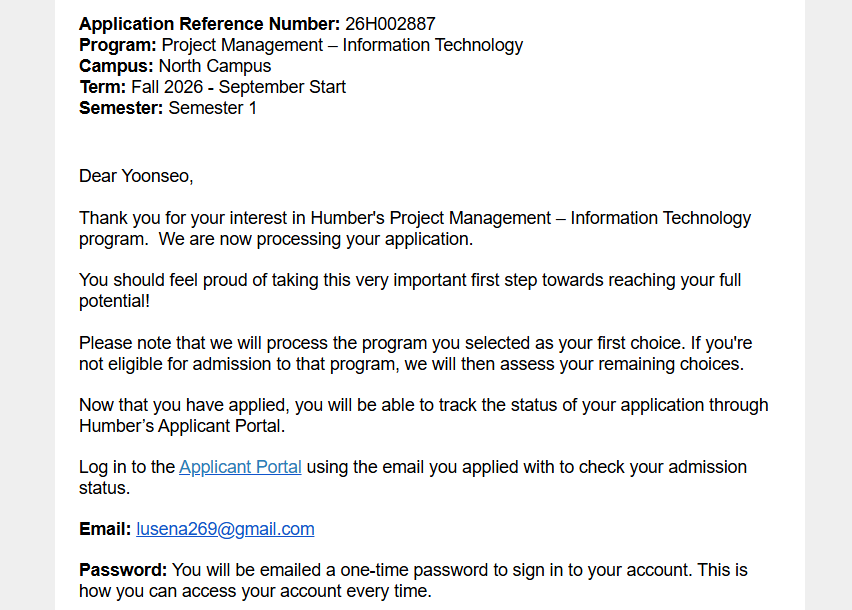
Task: Click the program name in the header
Action: coord(342,45)
